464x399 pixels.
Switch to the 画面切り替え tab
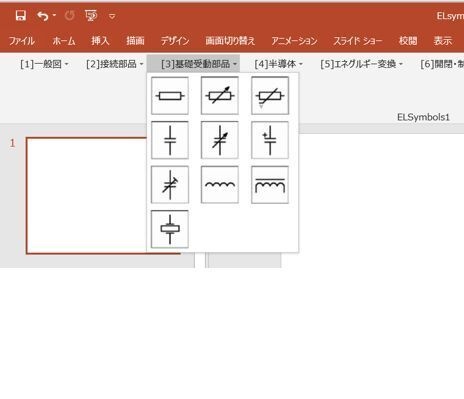[230, 41]
